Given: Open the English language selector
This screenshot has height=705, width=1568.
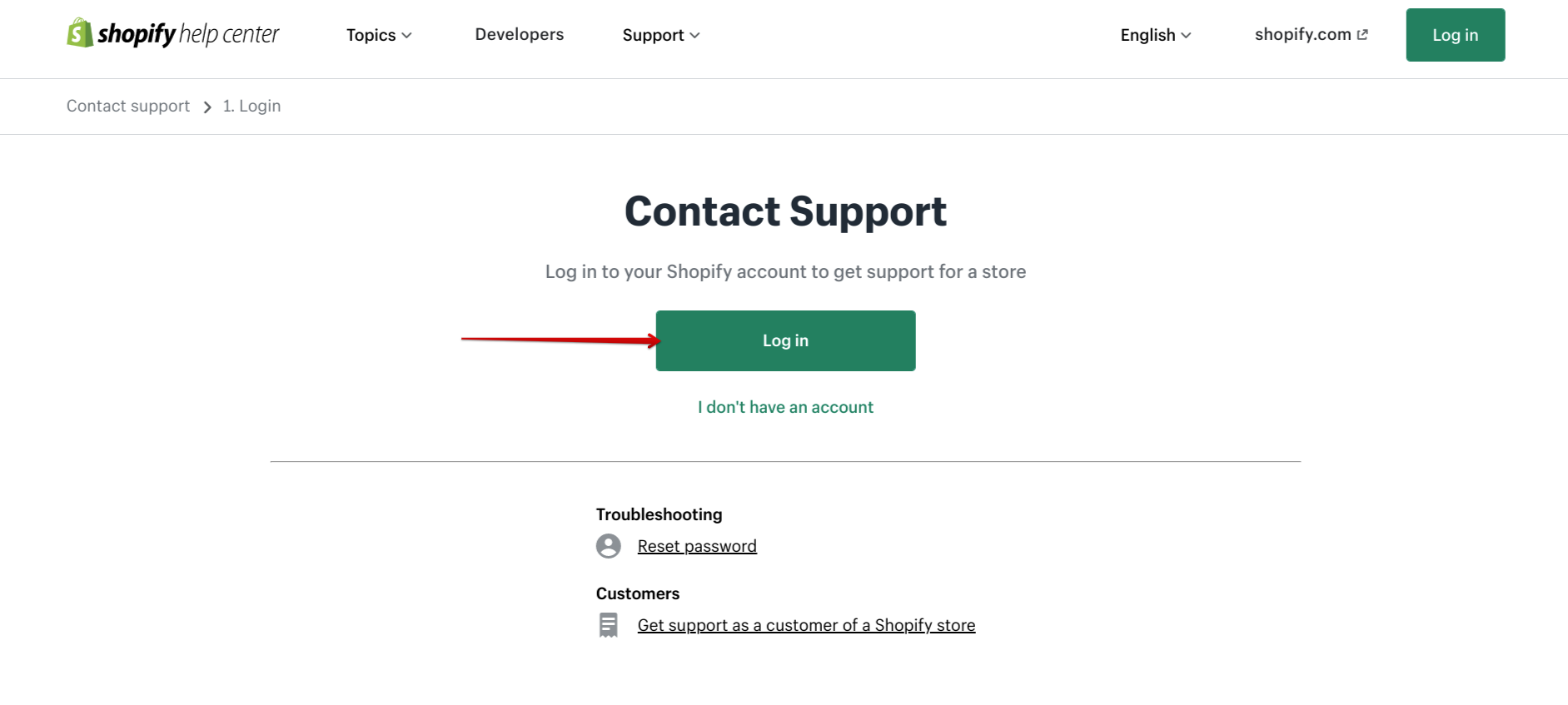Looking at the screenshot, I should click(1155, 35).
